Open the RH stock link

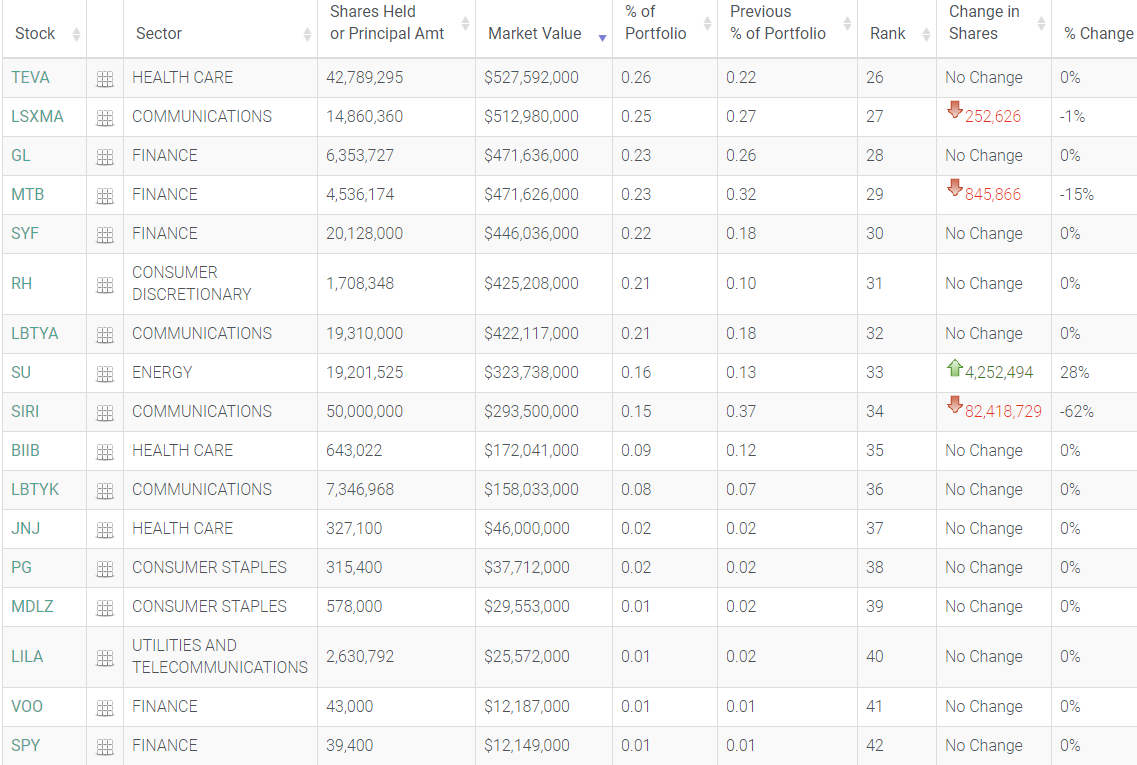(x=22, y=284)
